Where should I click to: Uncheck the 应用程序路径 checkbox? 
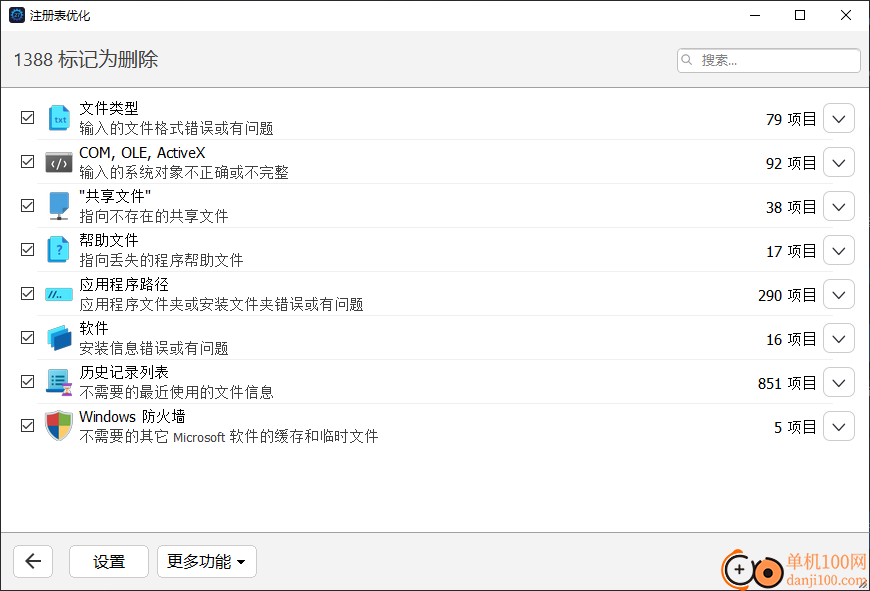coord(27,294)
